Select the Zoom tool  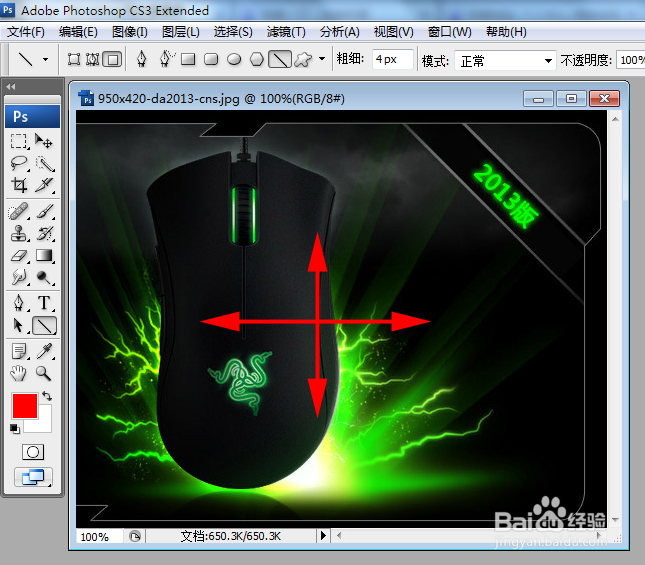point(44,373)
